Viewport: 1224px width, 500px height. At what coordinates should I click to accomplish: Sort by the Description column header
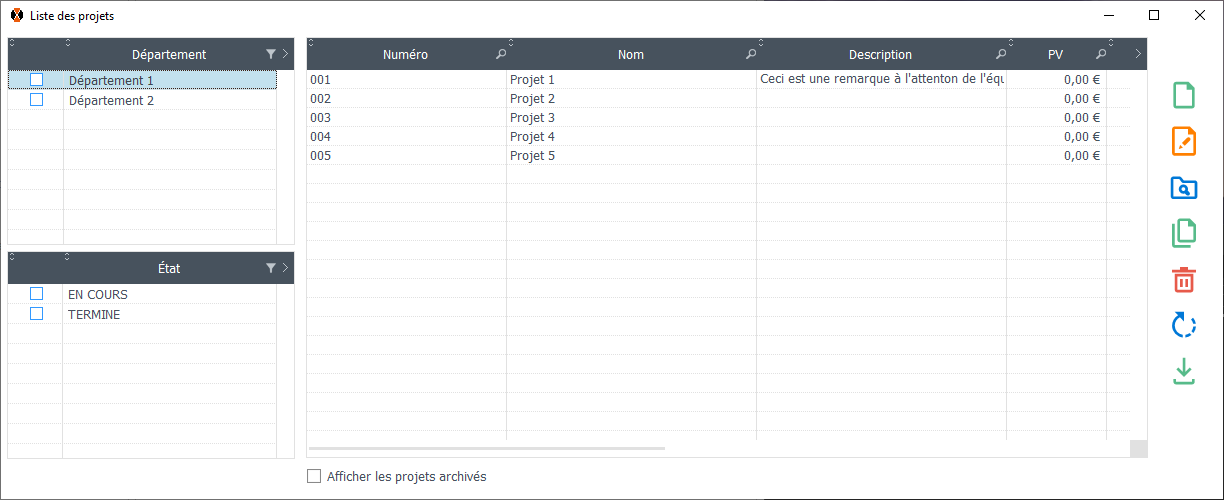tap(879, 55)
